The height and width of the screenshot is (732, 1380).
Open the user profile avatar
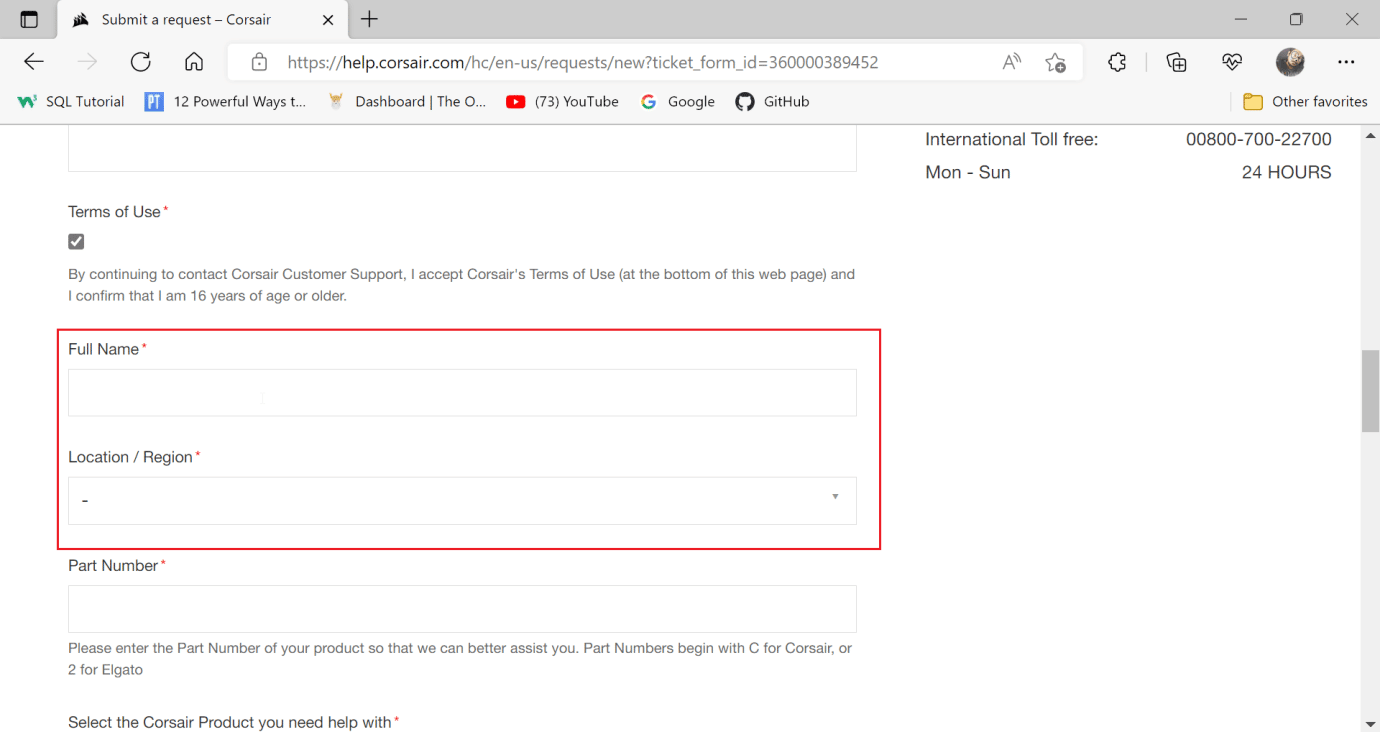[x=1290, y=62]
